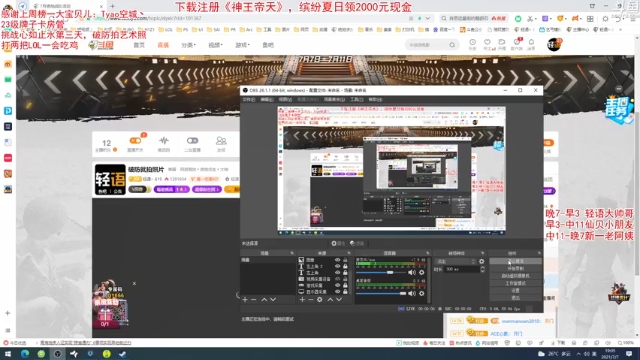Toggle eye for second text source row
Screen dimensions: 640x360
tap(337, 266)
